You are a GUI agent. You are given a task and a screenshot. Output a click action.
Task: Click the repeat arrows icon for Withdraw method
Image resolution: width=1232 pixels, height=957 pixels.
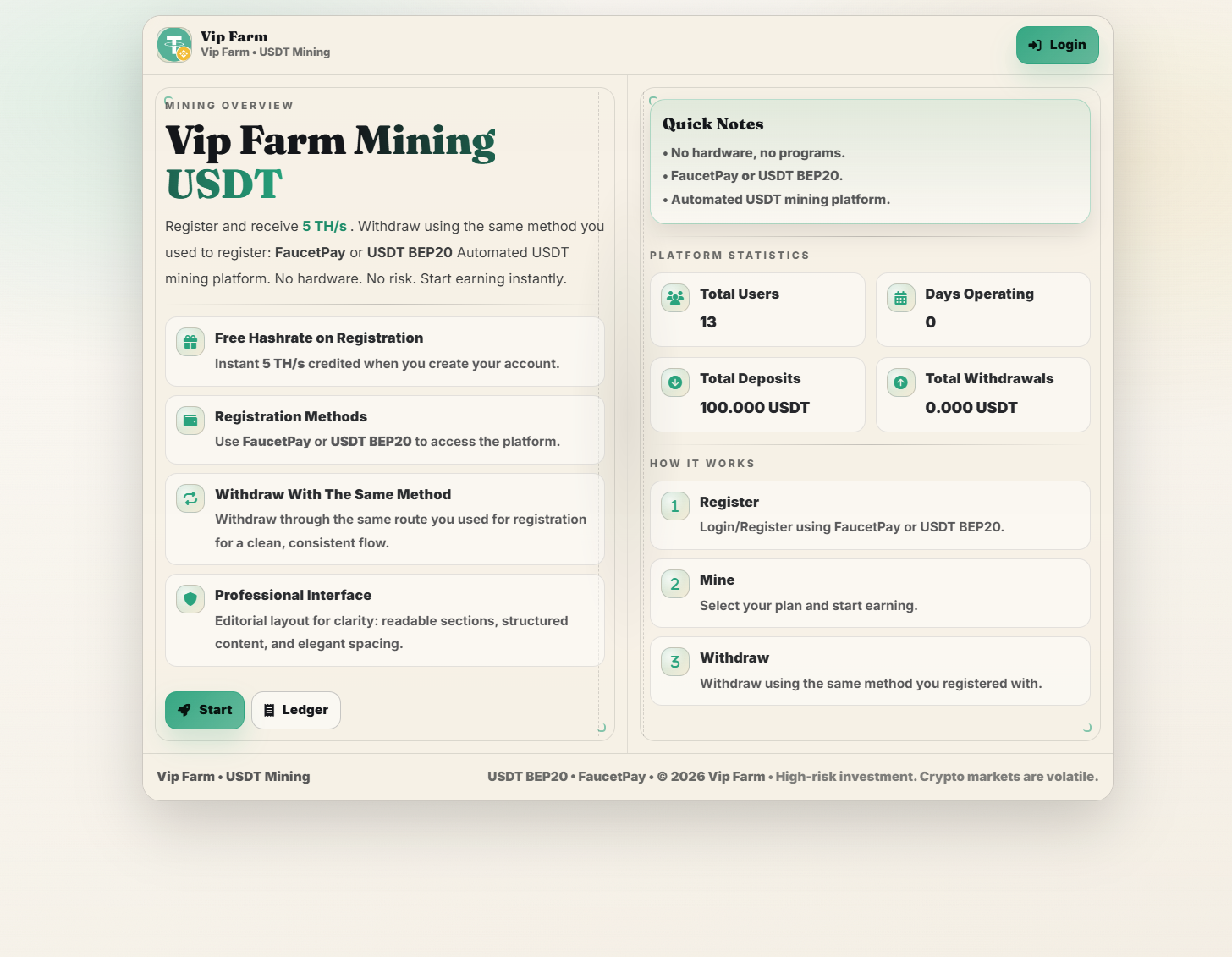[190, 498]
